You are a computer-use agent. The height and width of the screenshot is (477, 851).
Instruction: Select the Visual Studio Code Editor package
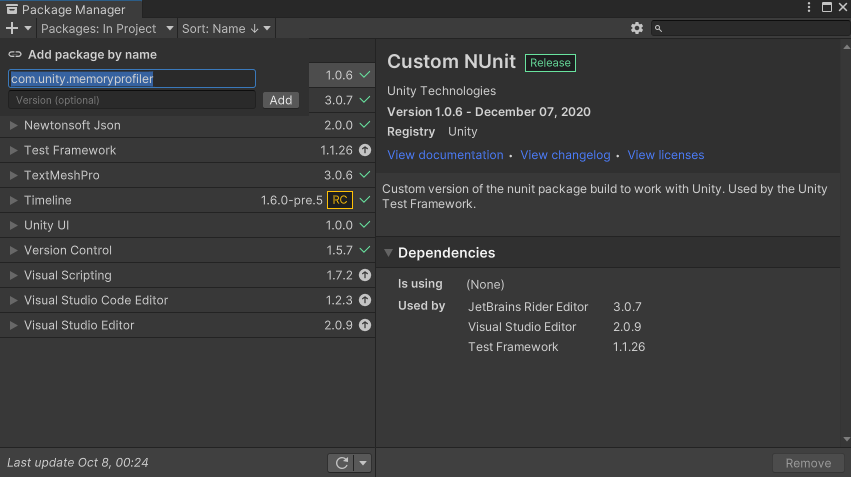[x=187, y=300]
